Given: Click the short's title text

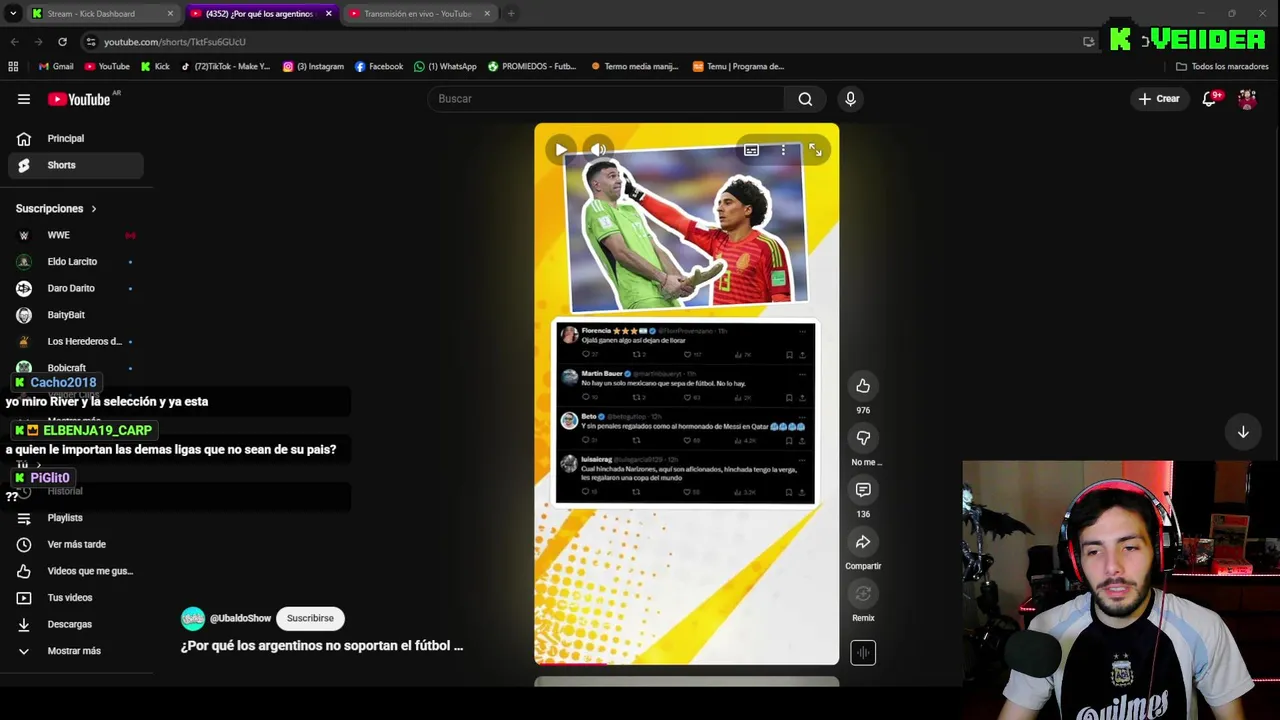Looking at the screenshot, I should [x=322, y=646].
